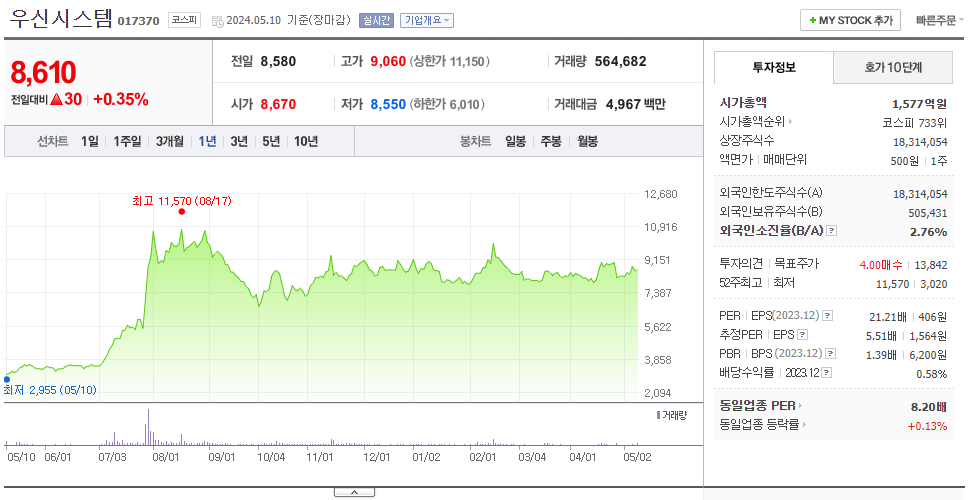Click the 시가총액순위 link
This screenshot has width=968, height=500.
tap(752, 122)
